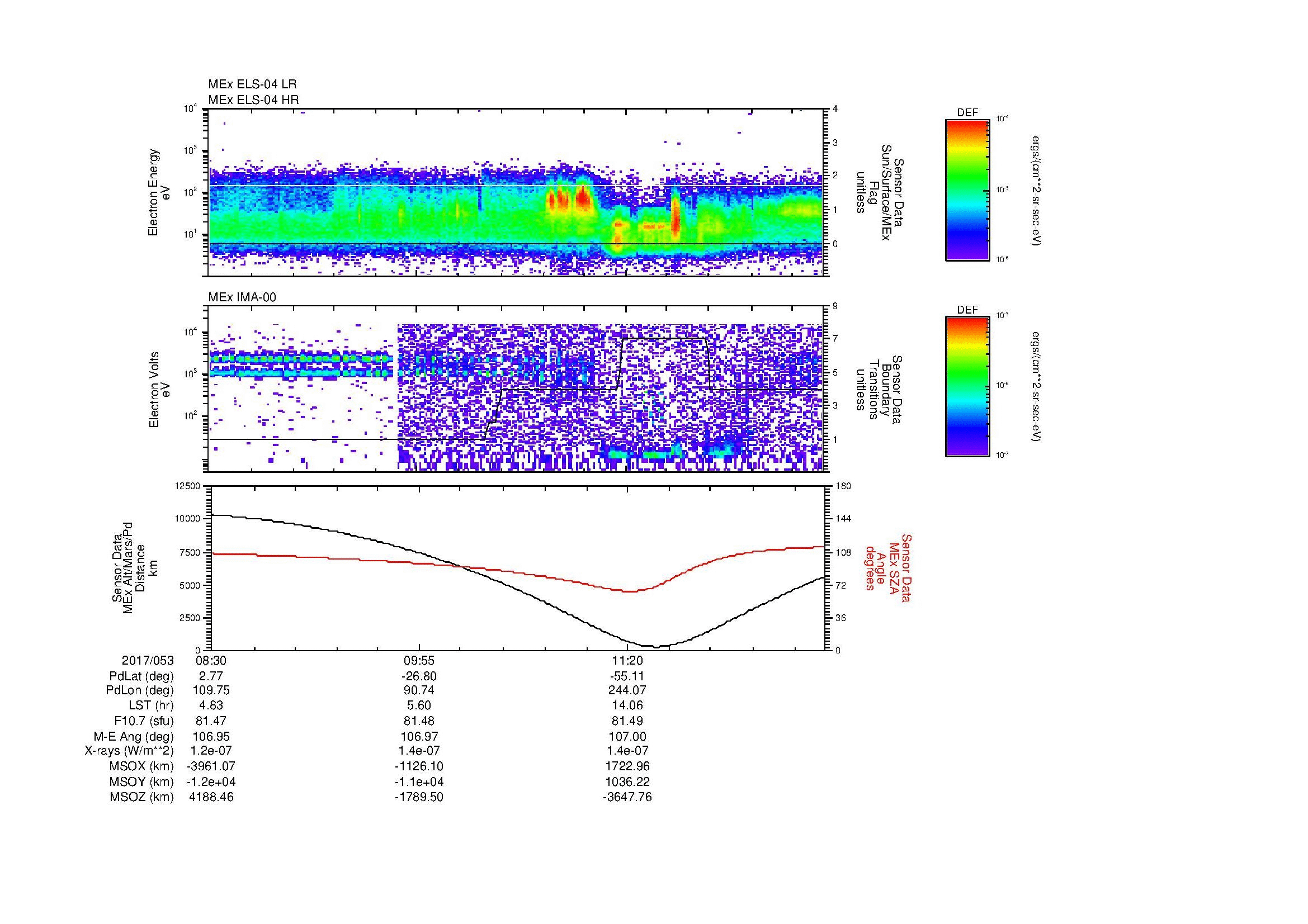The width and height of the screenshot is (1308, 924).
Task: Click the 'X-rays (W/m**2)' row label
Action: coord(129,751)
